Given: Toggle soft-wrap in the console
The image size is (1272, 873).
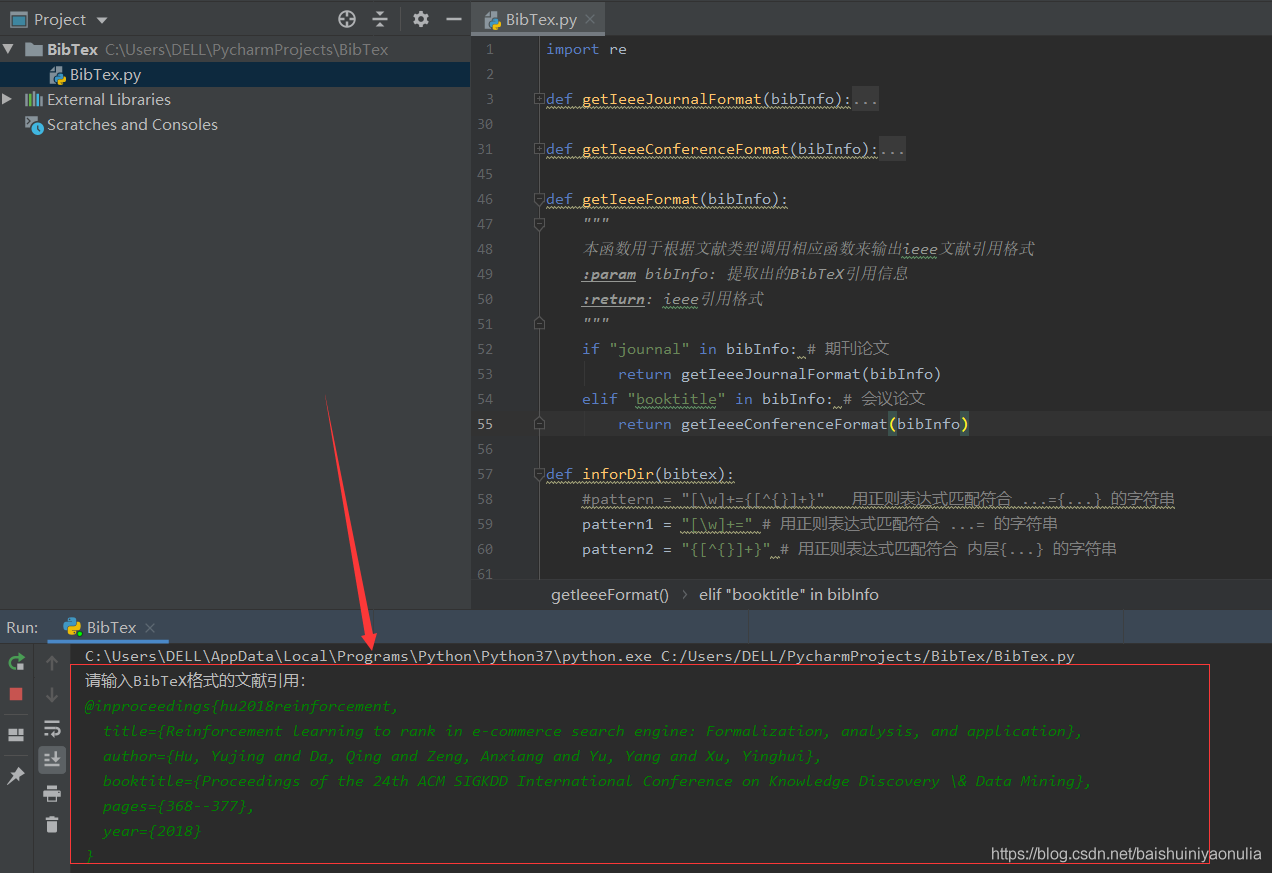Looking at the screenshot, I should (52, 728).
